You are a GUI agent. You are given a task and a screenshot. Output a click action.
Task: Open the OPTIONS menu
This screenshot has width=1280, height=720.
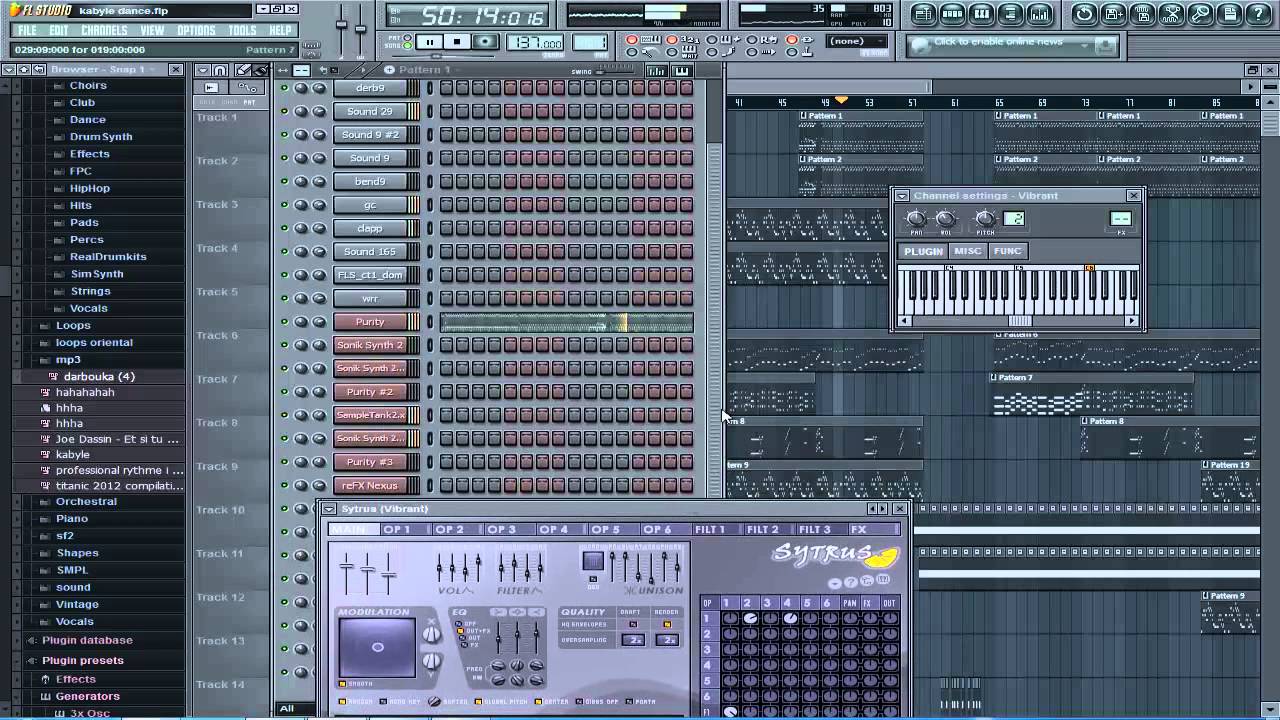click(196, 31)
